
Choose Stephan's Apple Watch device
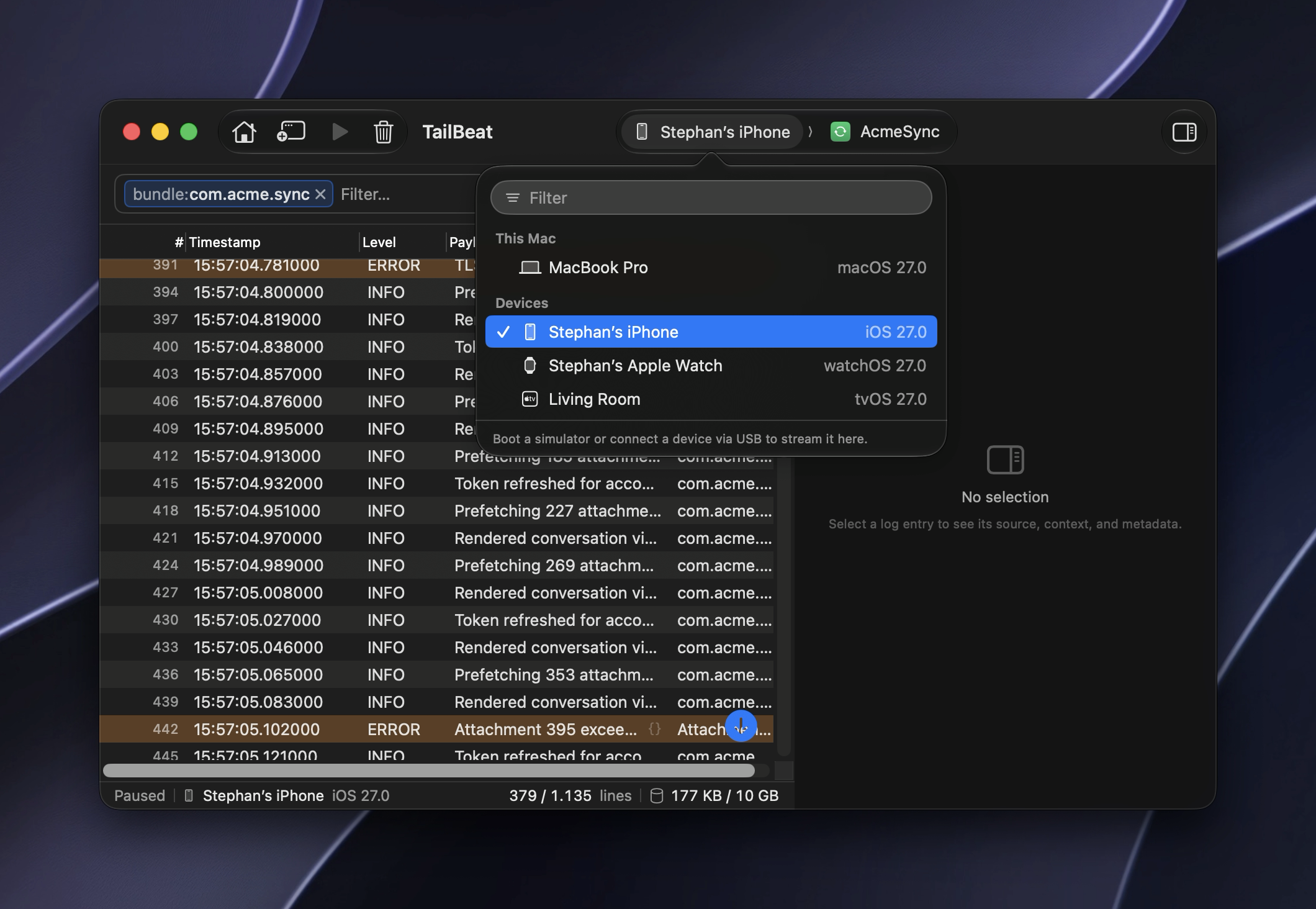click(711, 365)
